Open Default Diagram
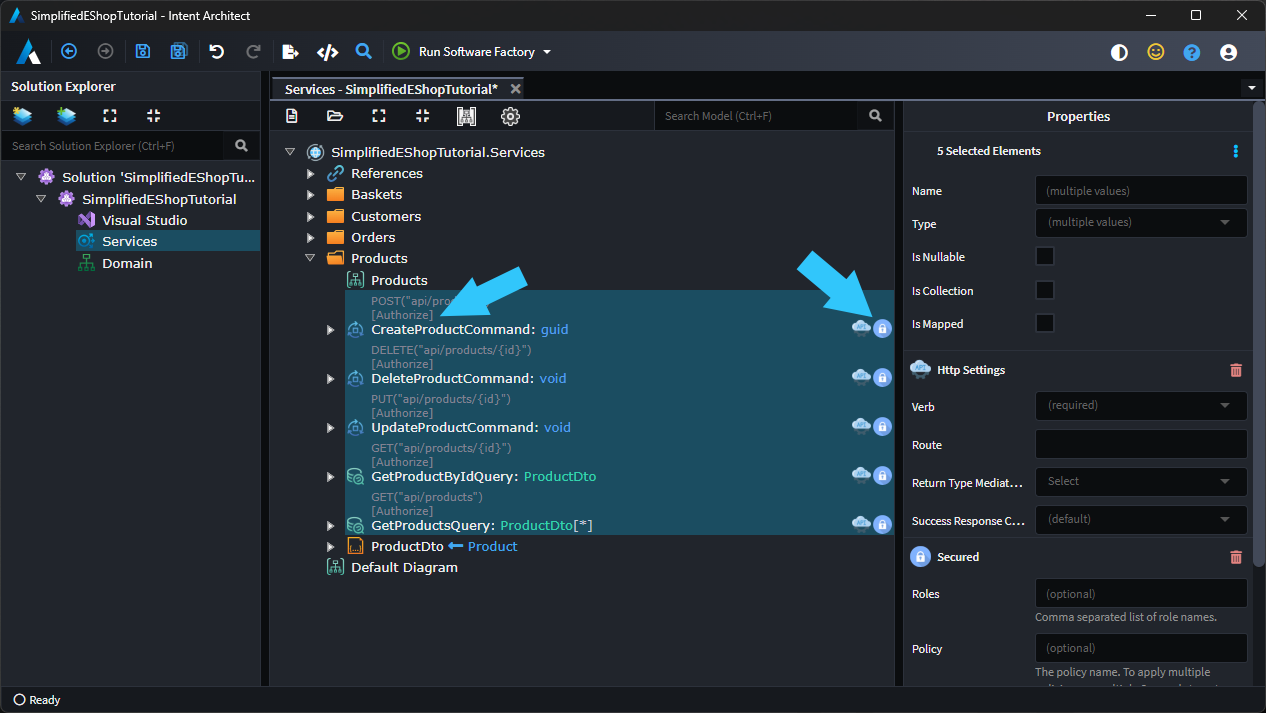The image size is (1266, 713). pyautogui.click(x=404, y=567)
